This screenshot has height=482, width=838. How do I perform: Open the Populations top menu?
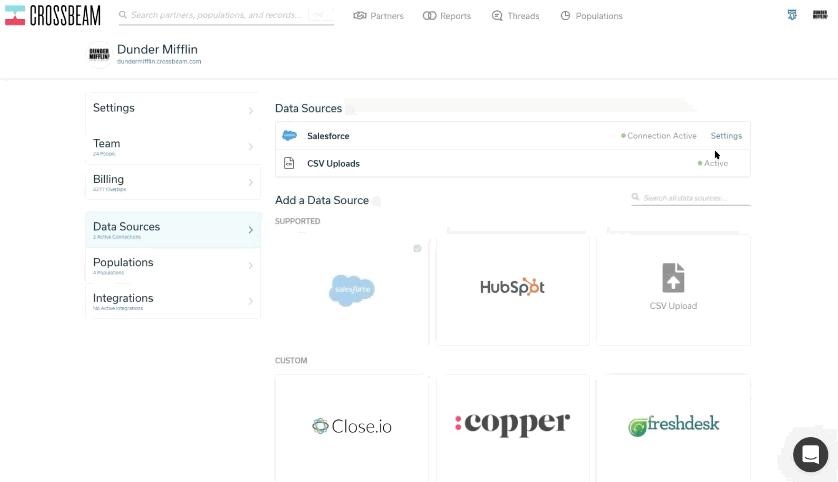point(591,16)
